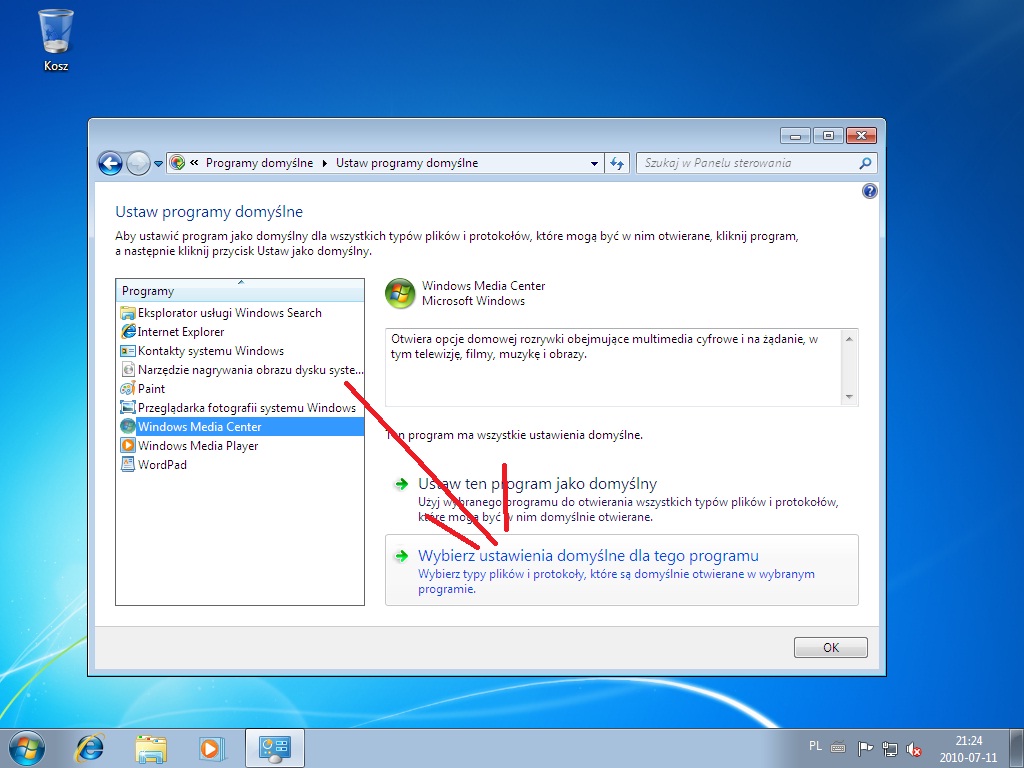
Task: Click the large Windows Media Center logo
Action: coord(400,293)
